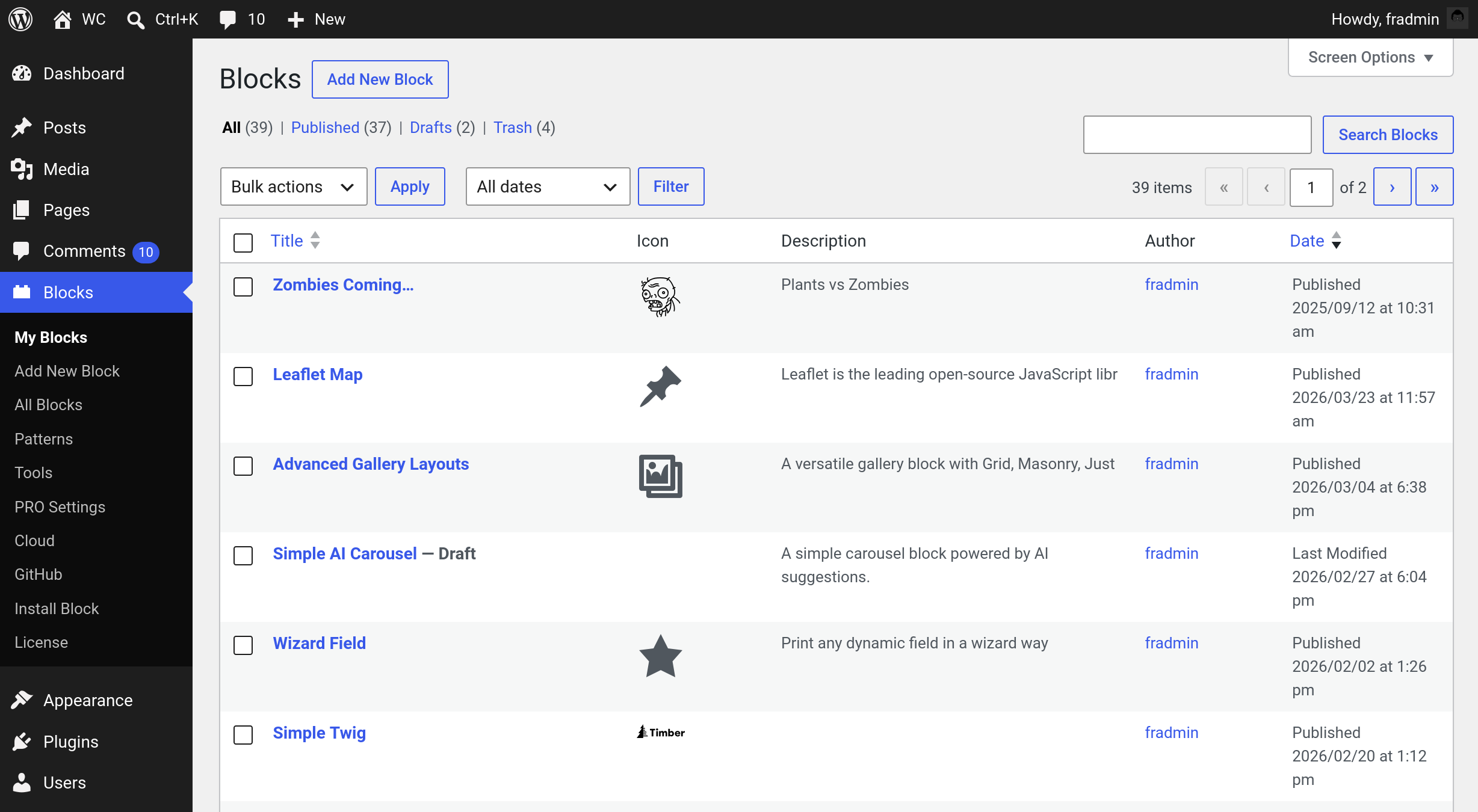The width and height of the screenshot is (1478, 812).
Task: Open All Blocks submenu item
Action: [48, 405]
